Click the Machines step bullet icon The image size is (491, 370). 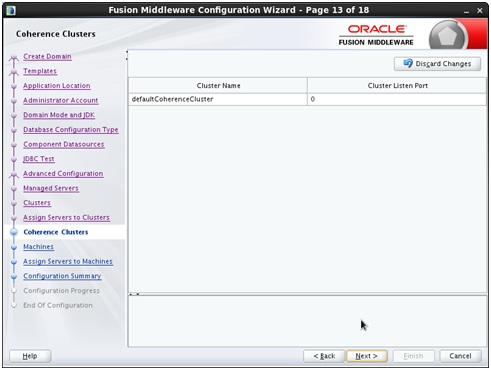click(x=14, y=247)
